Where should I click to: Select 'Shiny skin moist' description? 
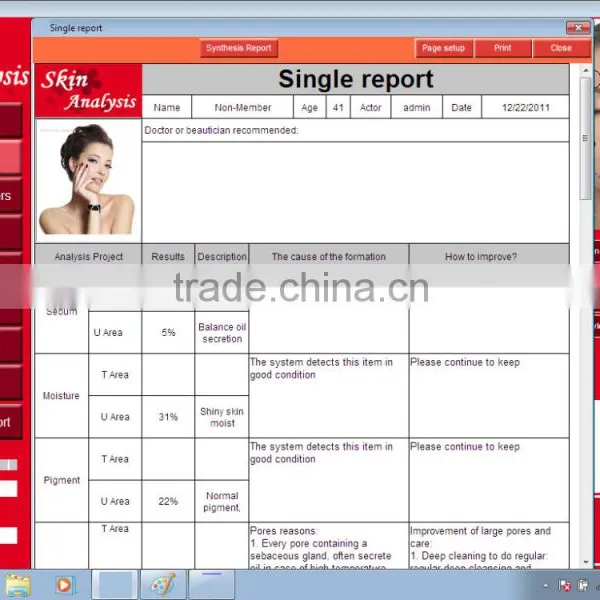pos(222,417)
